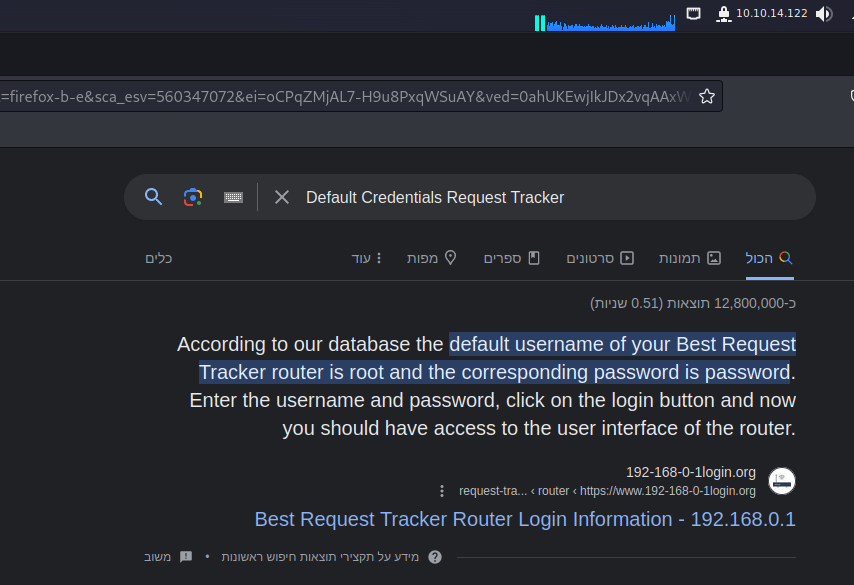Screen dimensions: 854x585
Task: Click the משוב (Feedback) link
Action: (157, 557)
